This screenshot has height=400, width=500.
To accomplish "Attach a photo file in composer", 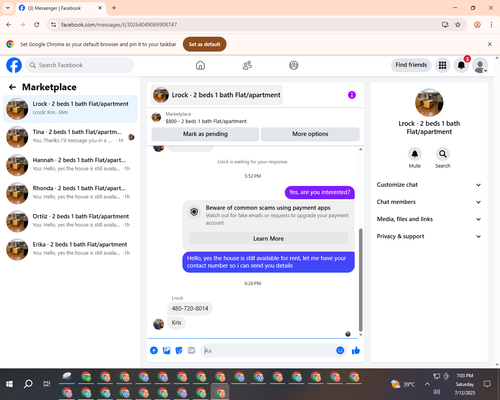I will pyautogui.click(x=166, y=350).
